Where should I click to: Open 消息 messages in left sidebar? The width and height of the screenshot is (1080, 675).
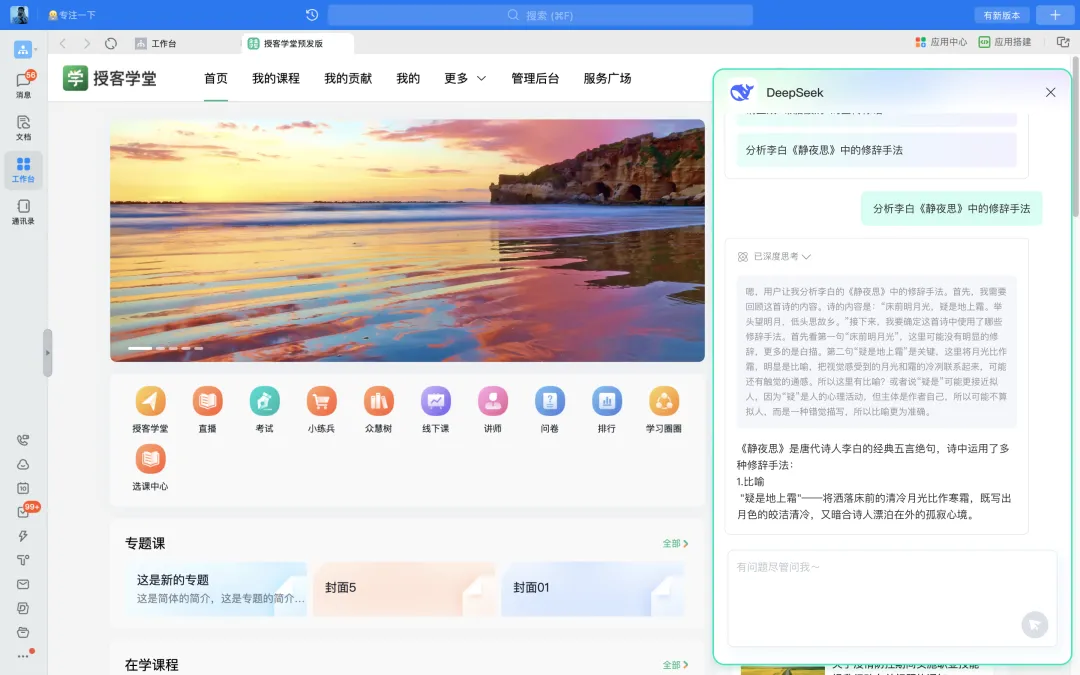(x=23, y=84)
